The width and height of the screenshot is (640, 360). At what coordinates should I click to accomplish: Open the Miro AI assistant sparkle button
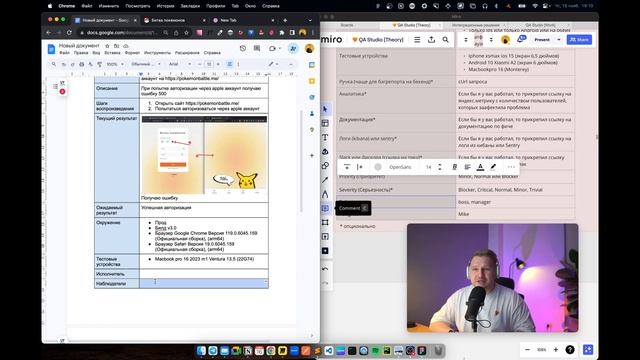(588, 349)
